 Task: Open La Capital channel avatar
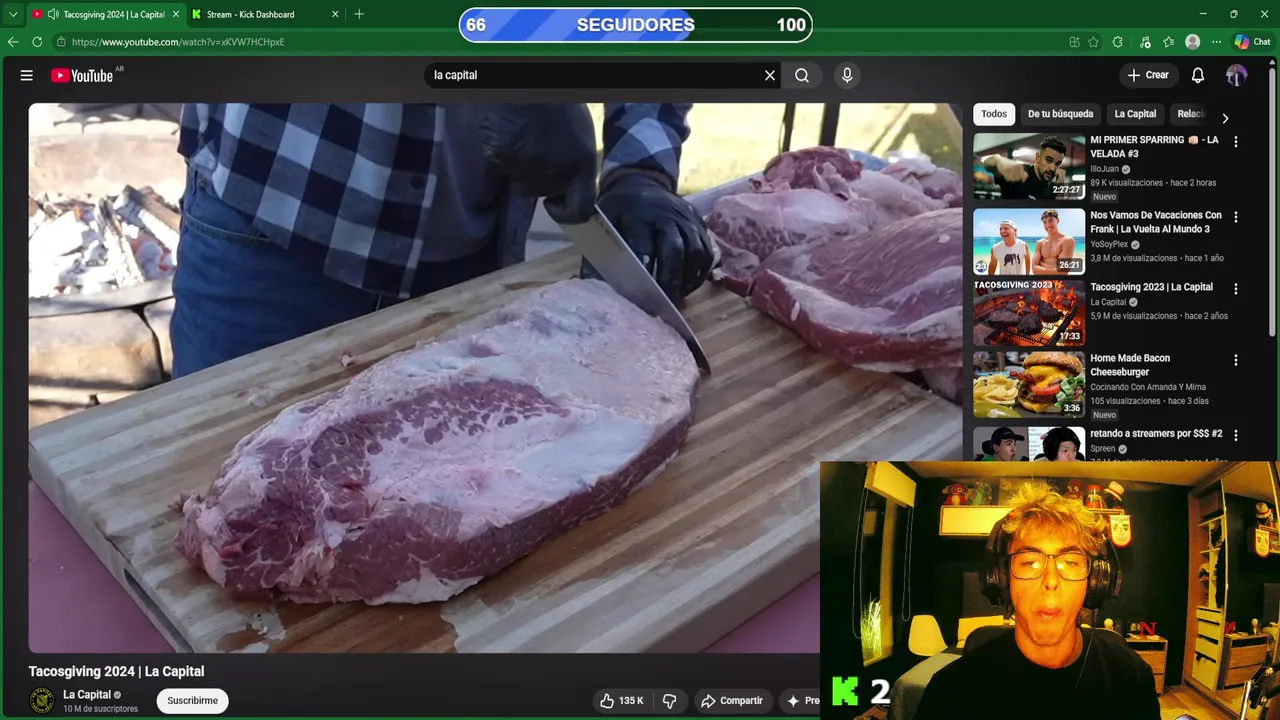[x=42, y=701]
